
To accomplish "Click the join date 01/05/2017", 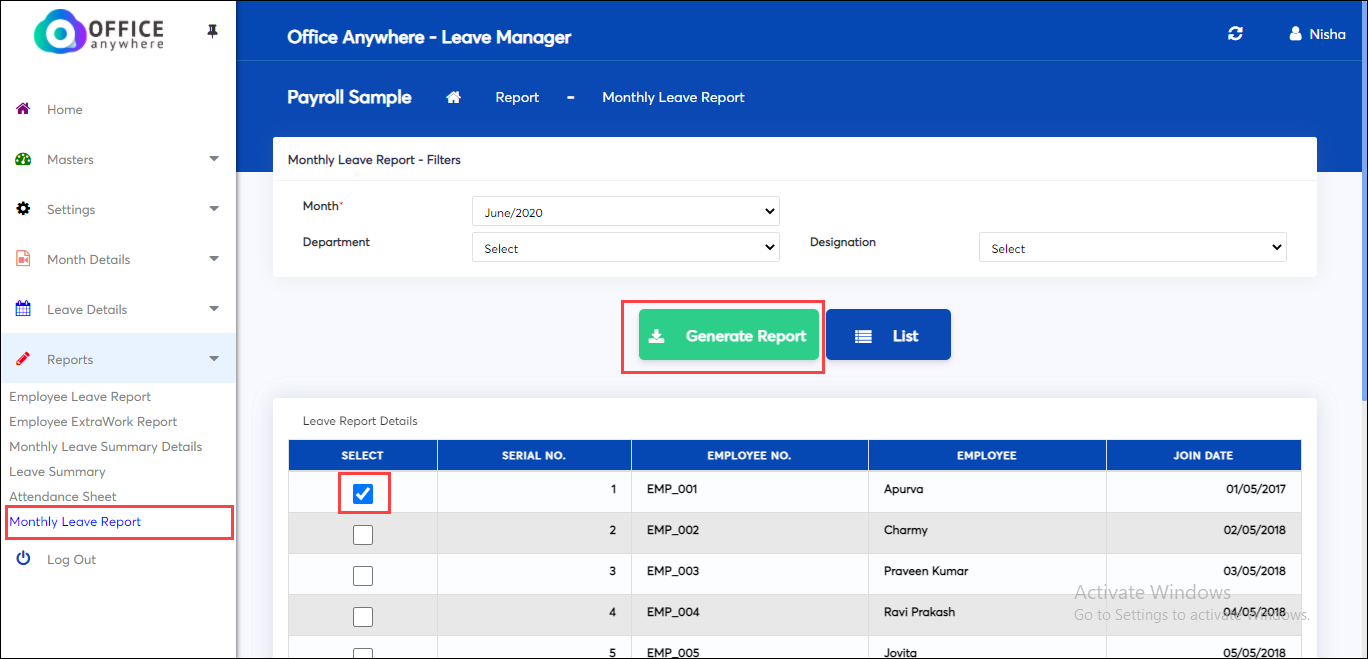I will [x=1254, y=490].
